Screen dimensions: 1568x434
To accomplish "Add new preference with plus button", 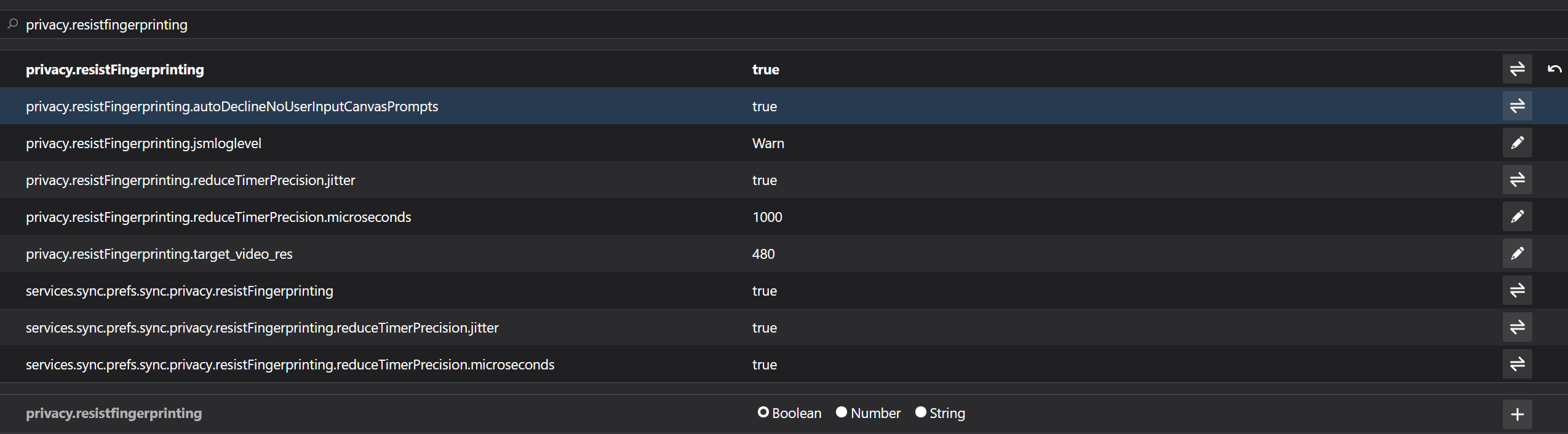I will [1517, 414].
